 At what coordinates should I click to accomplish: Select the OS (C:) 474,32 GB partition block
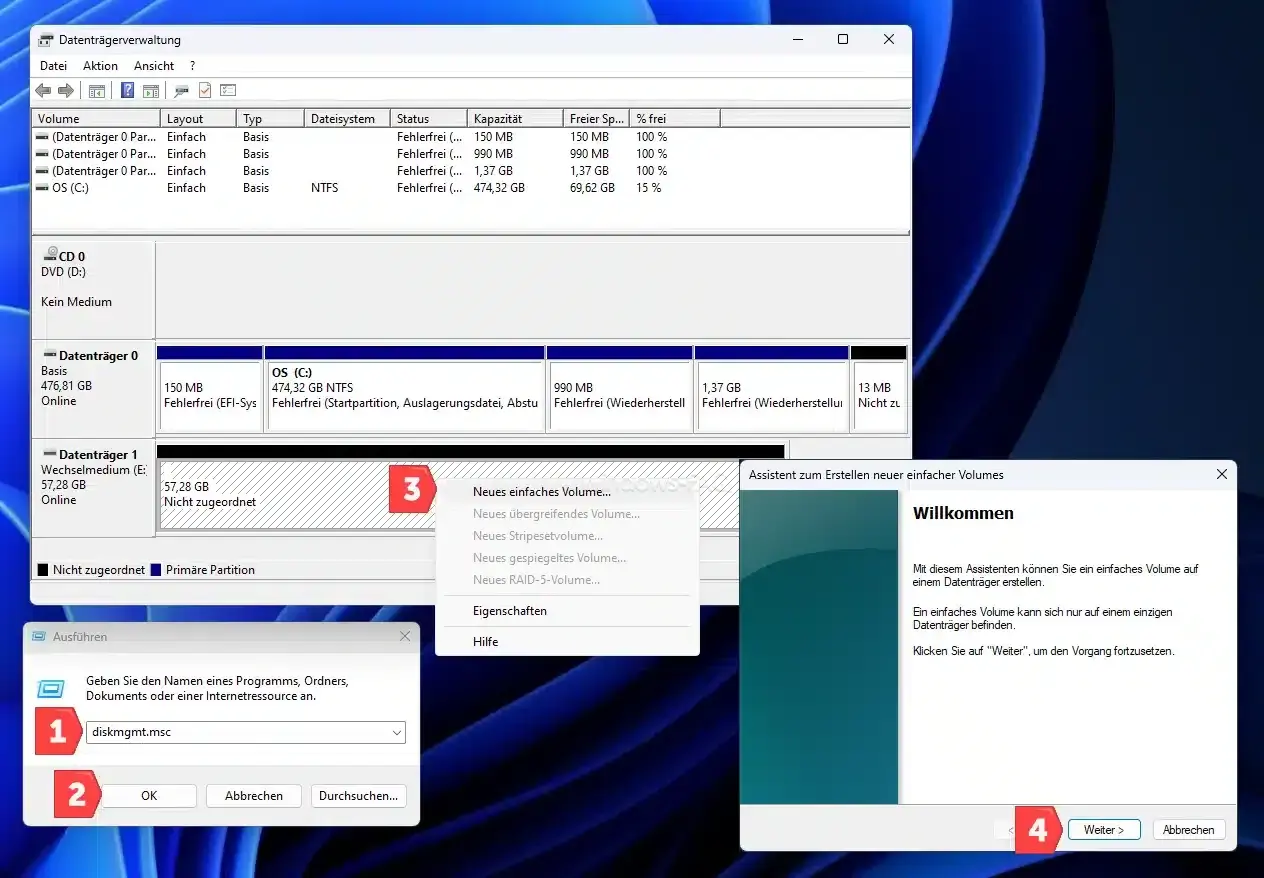(405, 389)
